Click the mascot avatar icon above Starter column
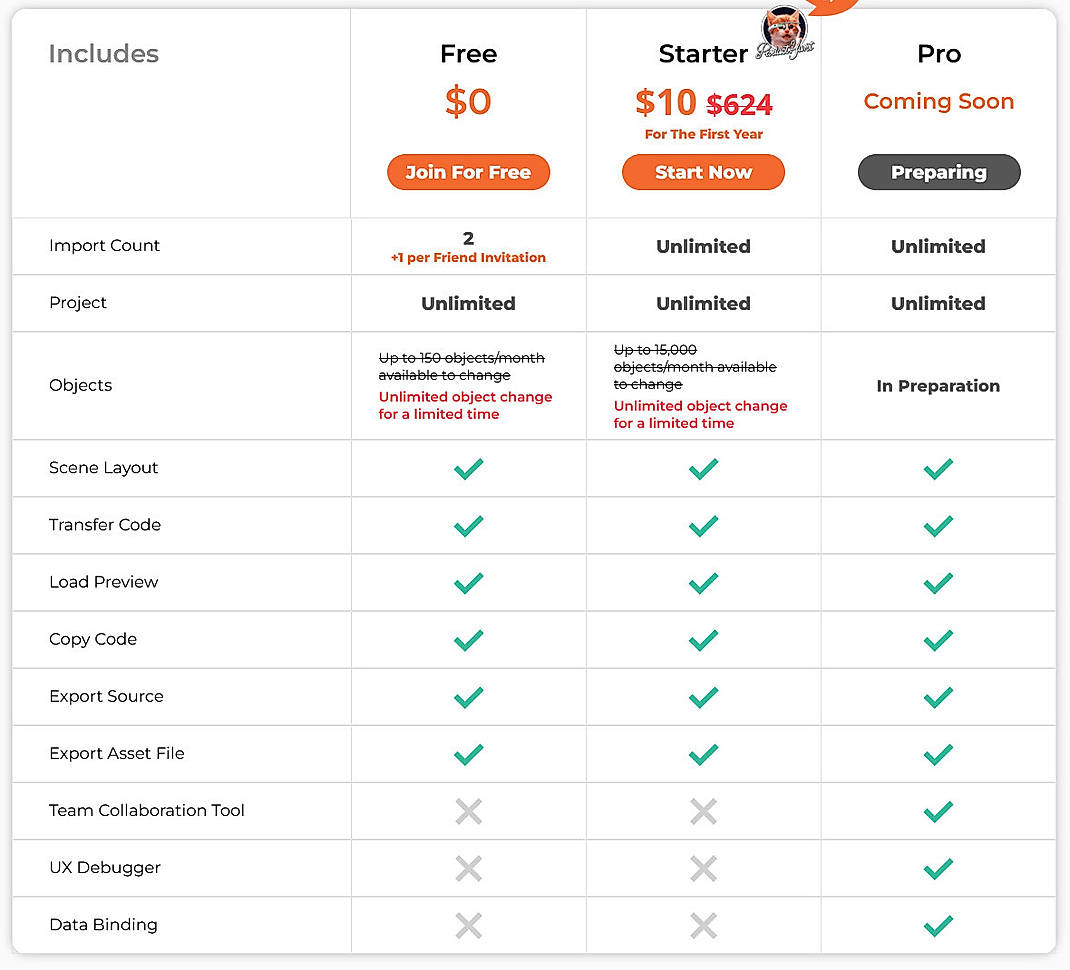Viewport: 1070px width, 970px height. point(783,30)
